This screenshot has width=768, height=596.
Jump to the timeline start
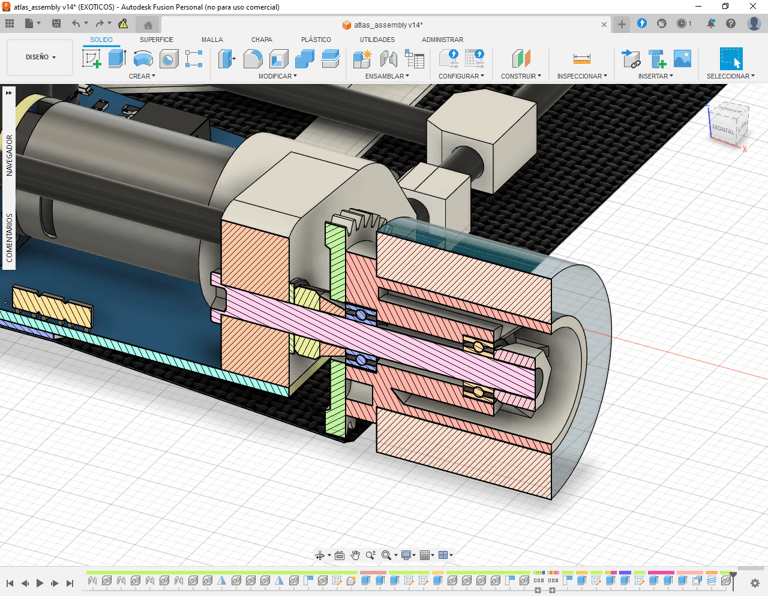[x=10, y=583]
